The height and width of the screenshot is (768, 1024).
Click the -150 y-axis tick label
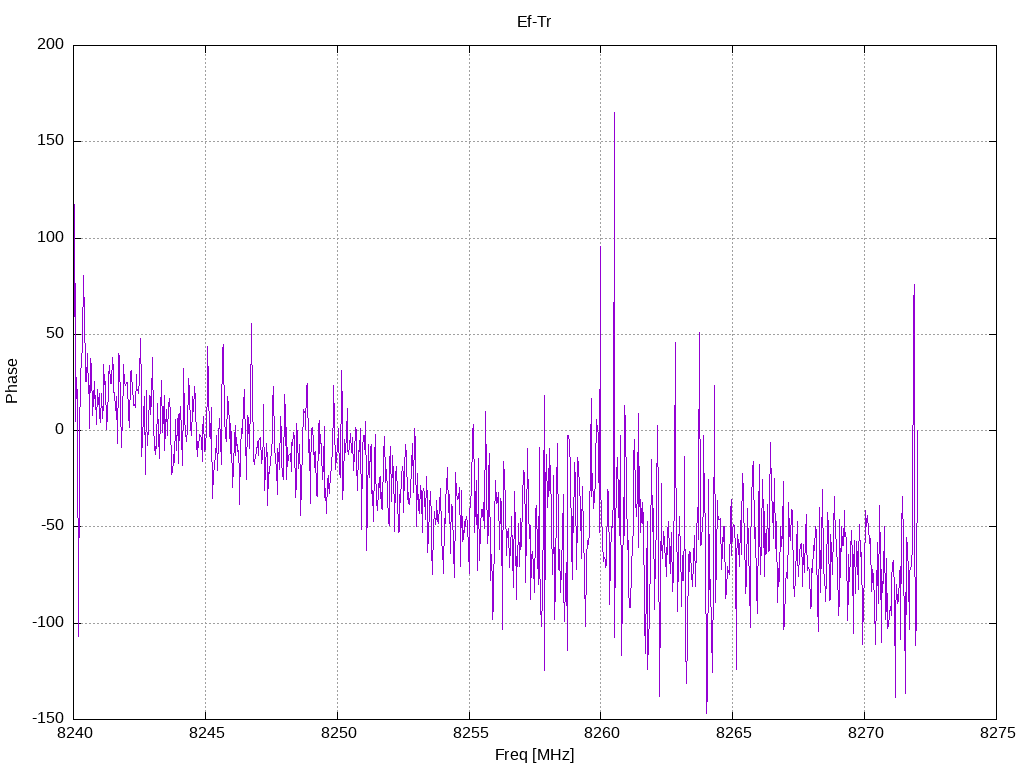(48, 718)
